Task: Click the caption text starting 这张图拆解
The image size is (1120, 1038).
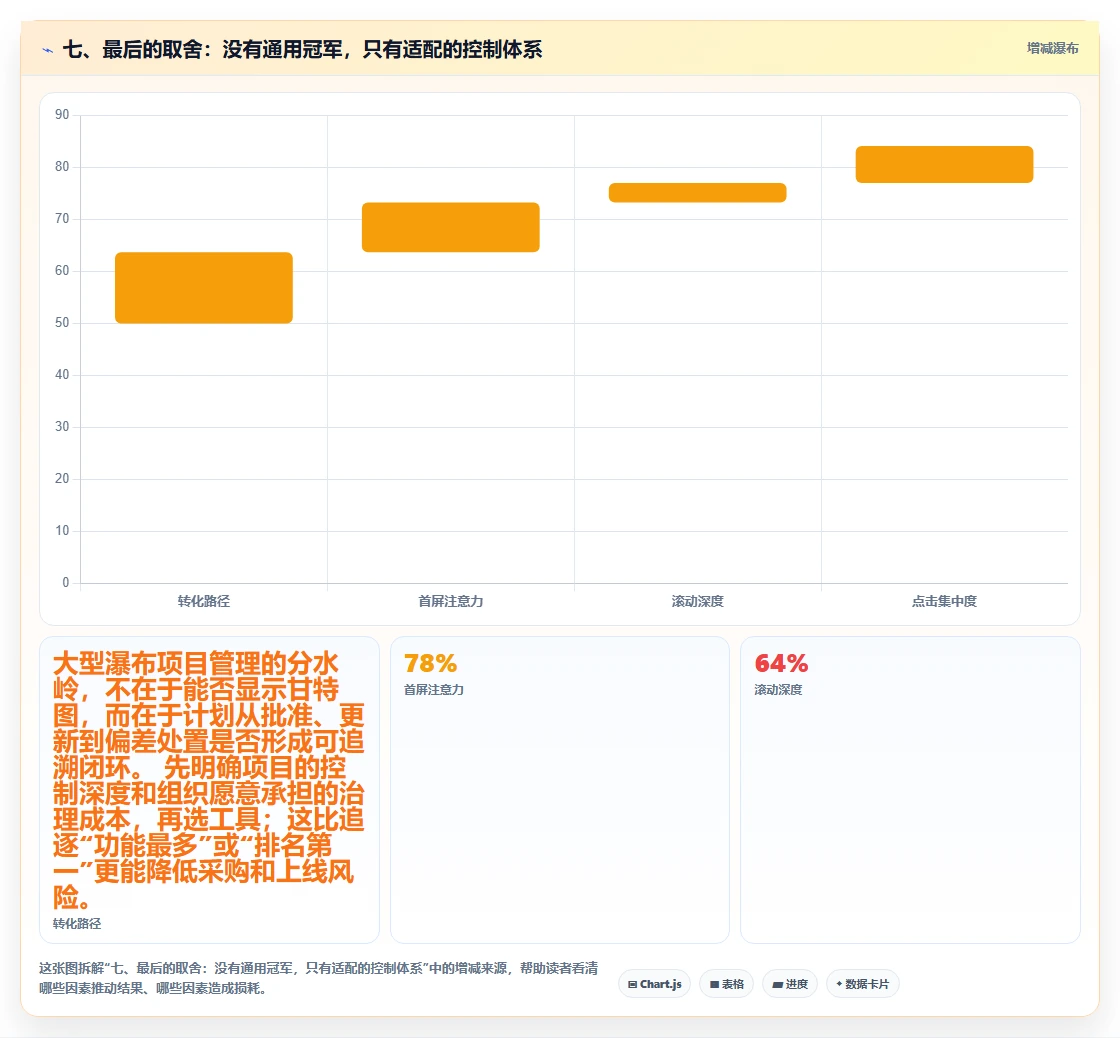Action: pyautogui.click(x=319, y=978)
